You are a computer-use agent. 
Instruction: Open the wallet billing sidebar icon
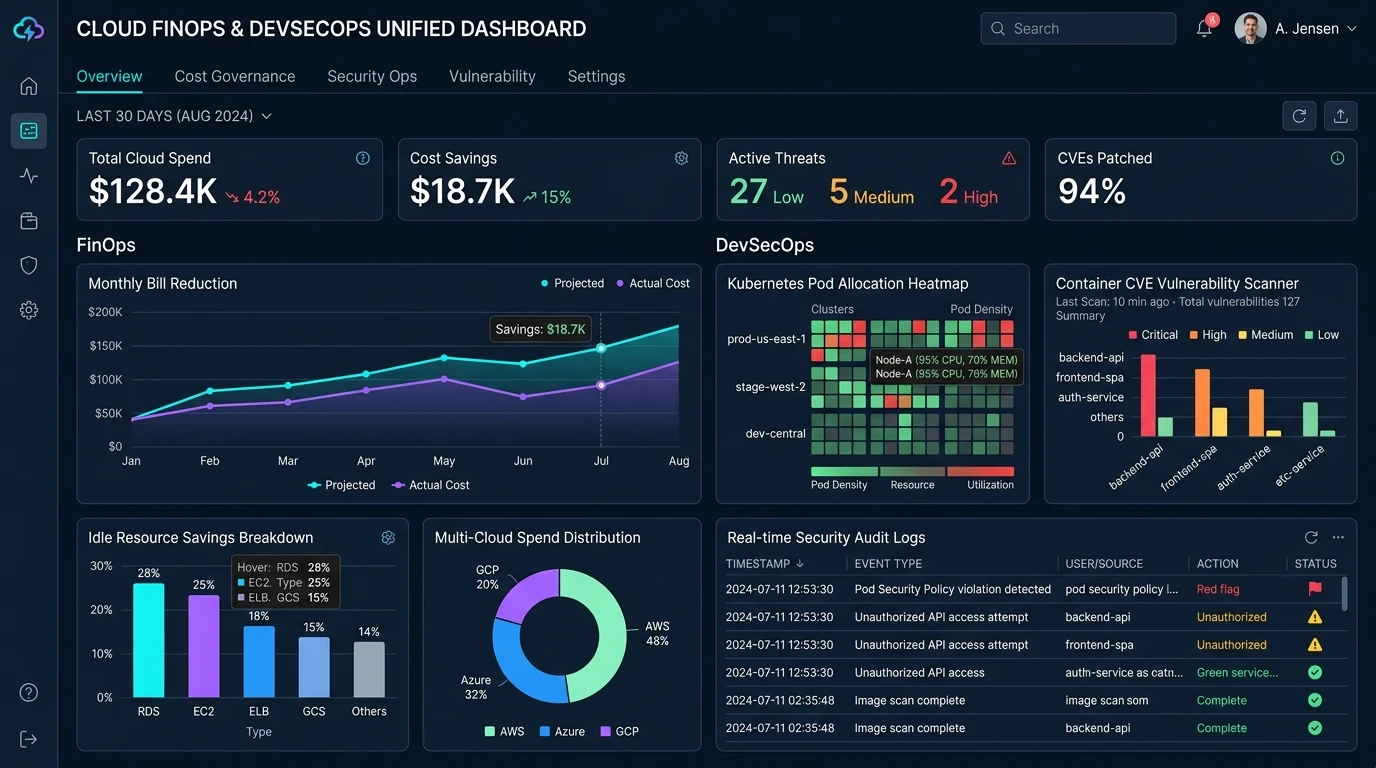tap(29, 221)
